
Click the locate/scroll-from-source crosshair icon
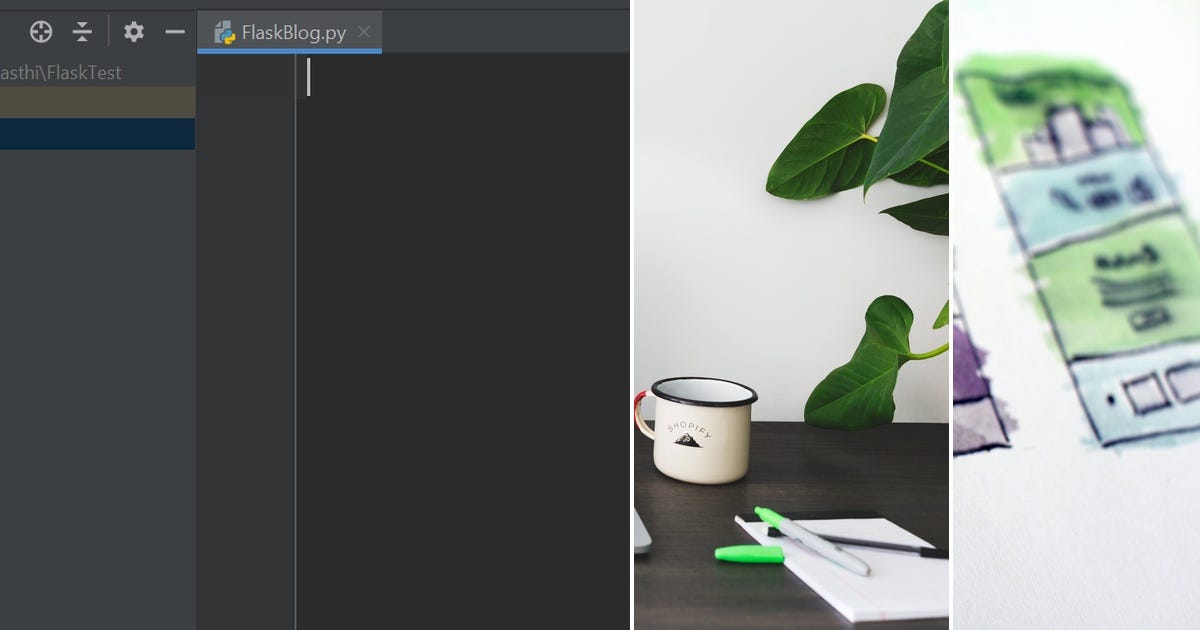click(x=40, y=32)
